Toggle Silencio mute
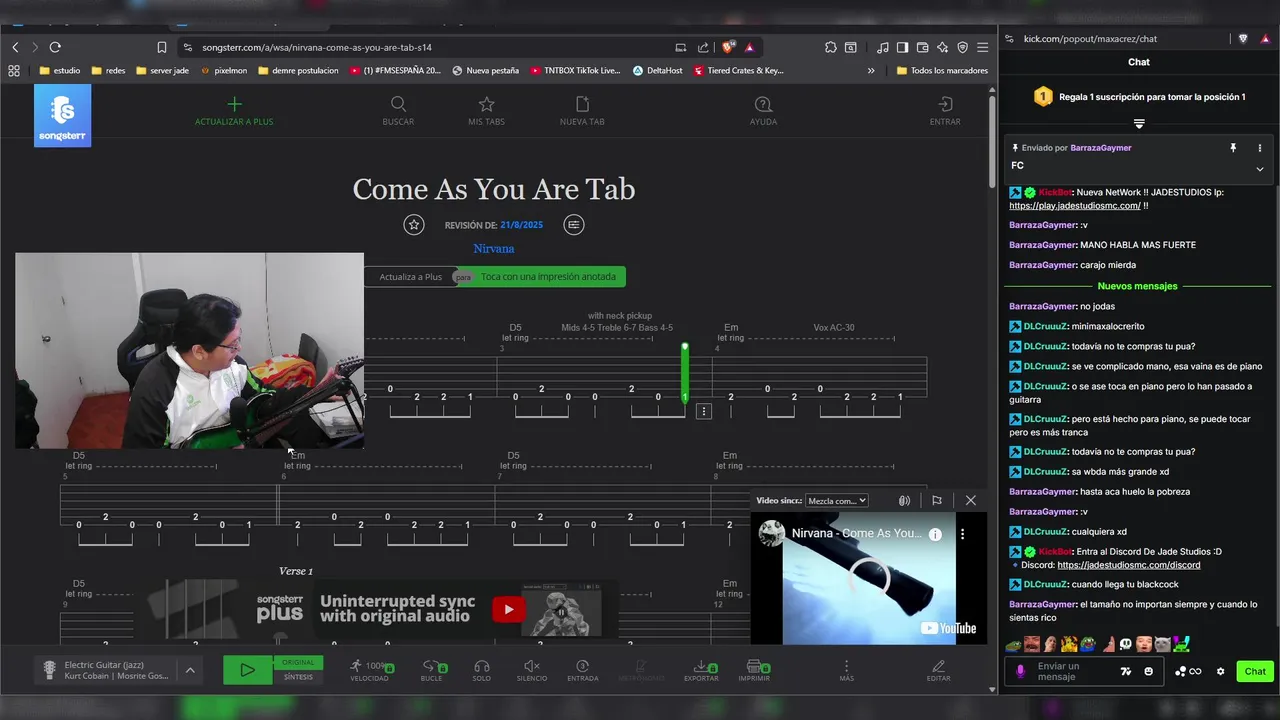1280x720 pixels. click(532, 670)
